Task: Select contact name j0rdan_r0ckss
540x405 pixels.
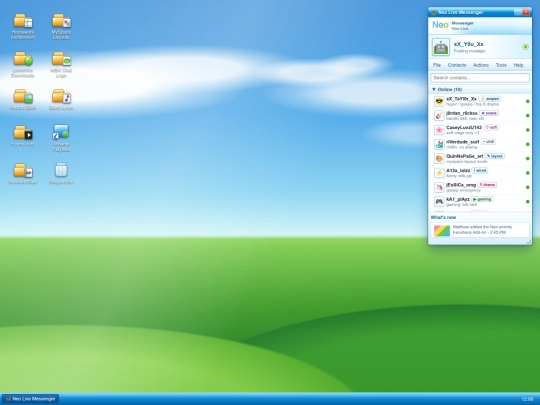Action: [462, 113]
